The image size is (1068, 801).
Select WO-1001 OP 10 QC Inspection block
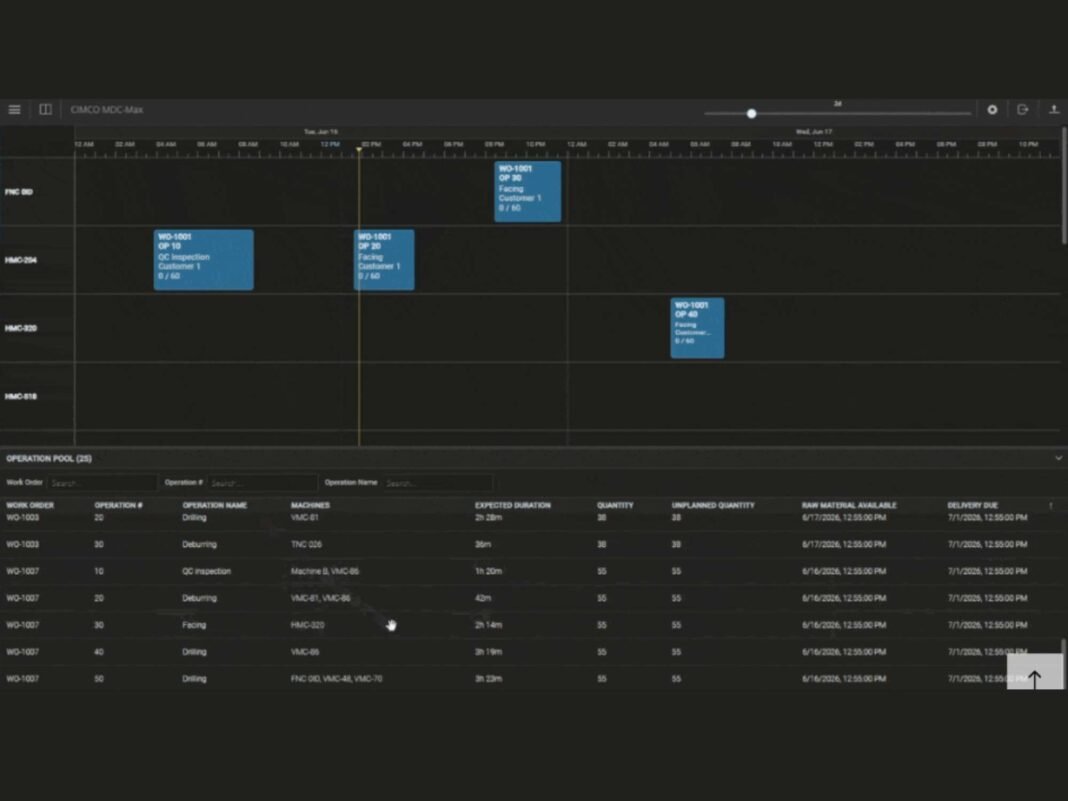(204, 260)
